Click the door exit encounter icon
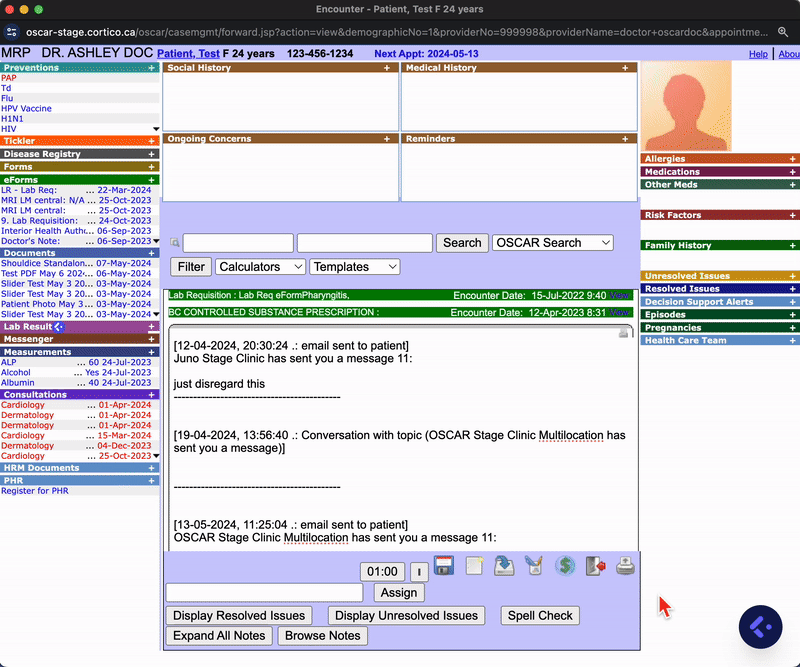Screen dimensions: 800x667 tap(596, 566)
